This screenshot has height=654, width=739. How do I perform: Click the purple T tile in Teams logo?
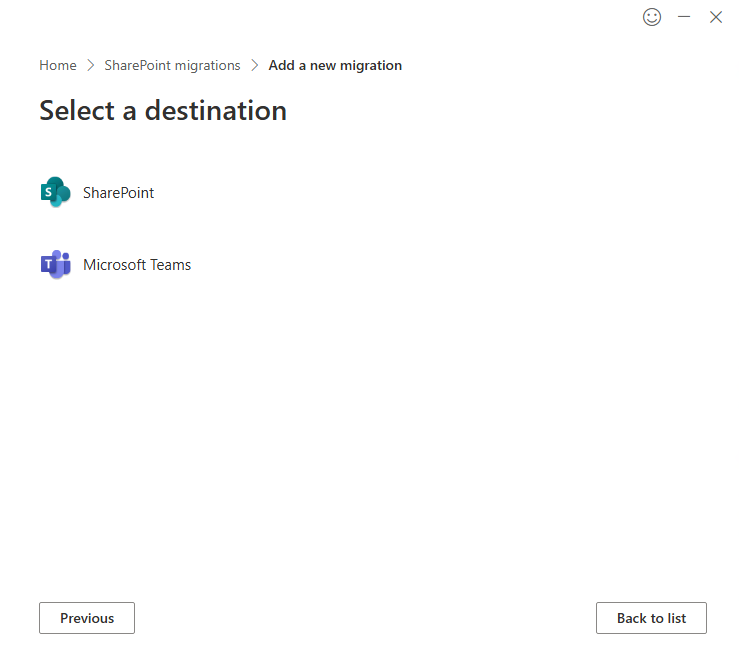pyautogui.click(x=48, y=265)
